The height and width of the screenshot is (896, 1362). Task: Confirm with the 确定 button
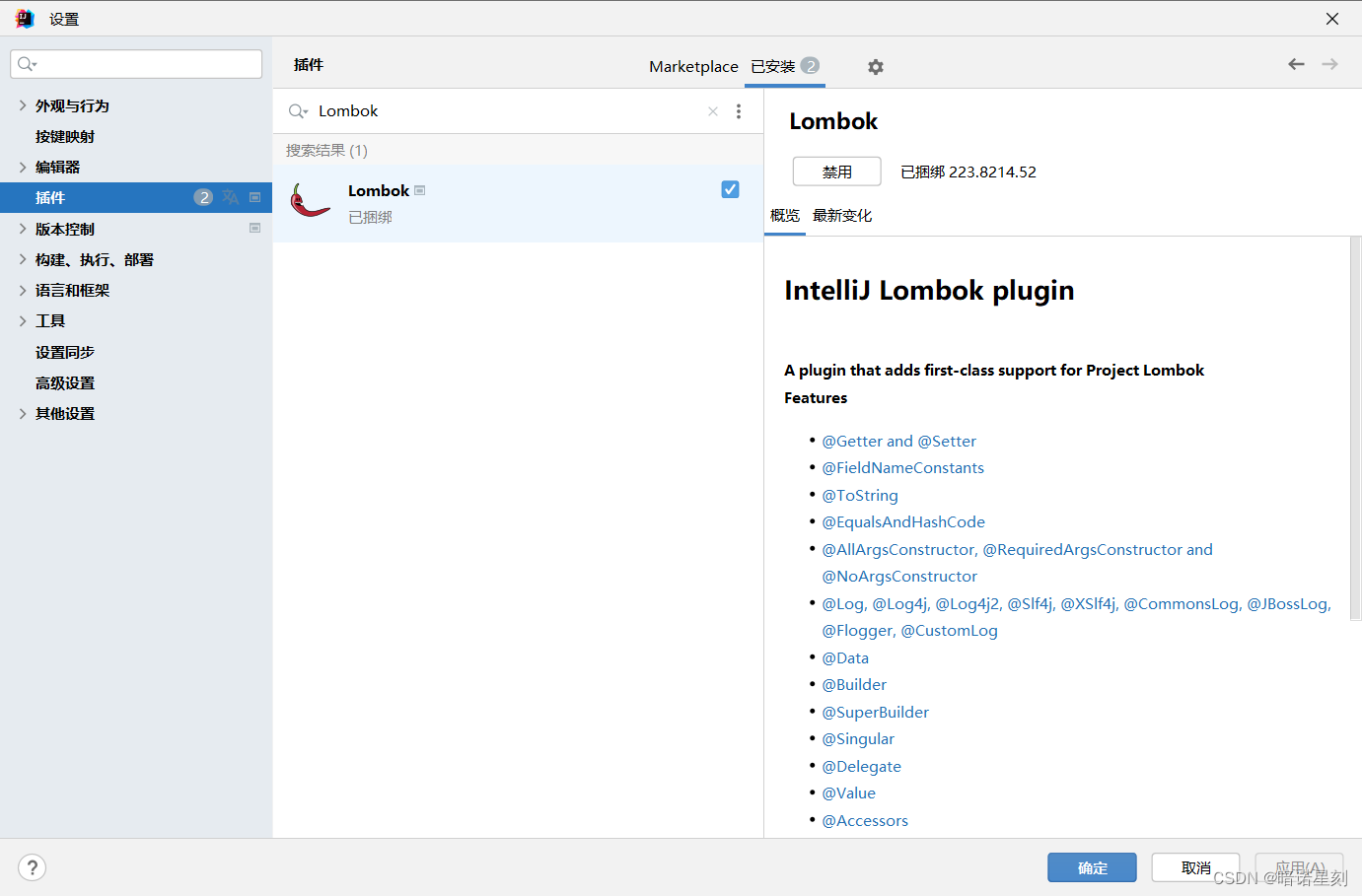tap(1092, 867)
